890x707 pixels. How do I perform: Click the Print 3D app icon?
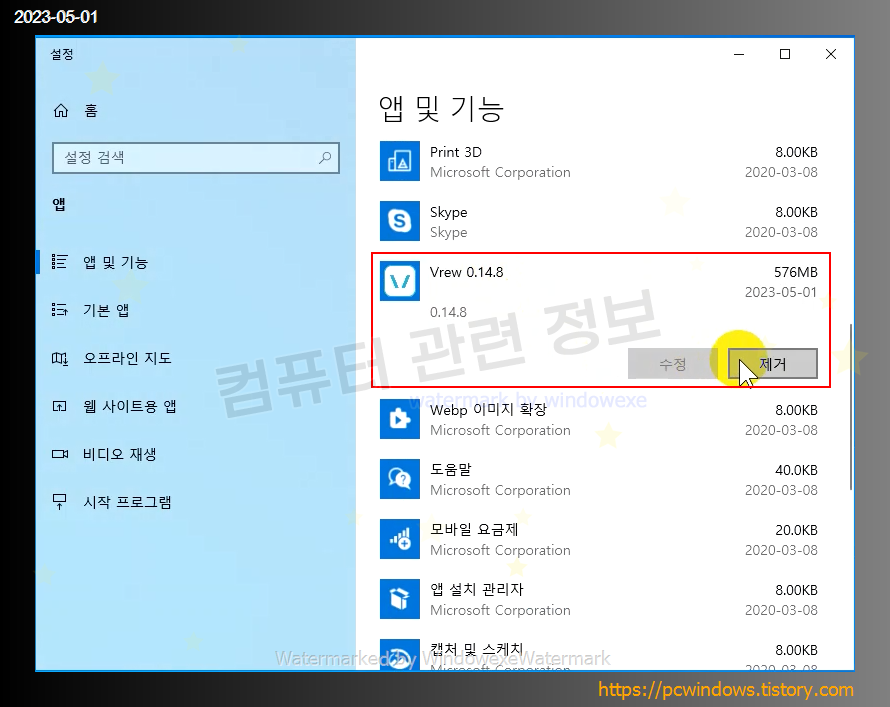(x=400, y=161)
